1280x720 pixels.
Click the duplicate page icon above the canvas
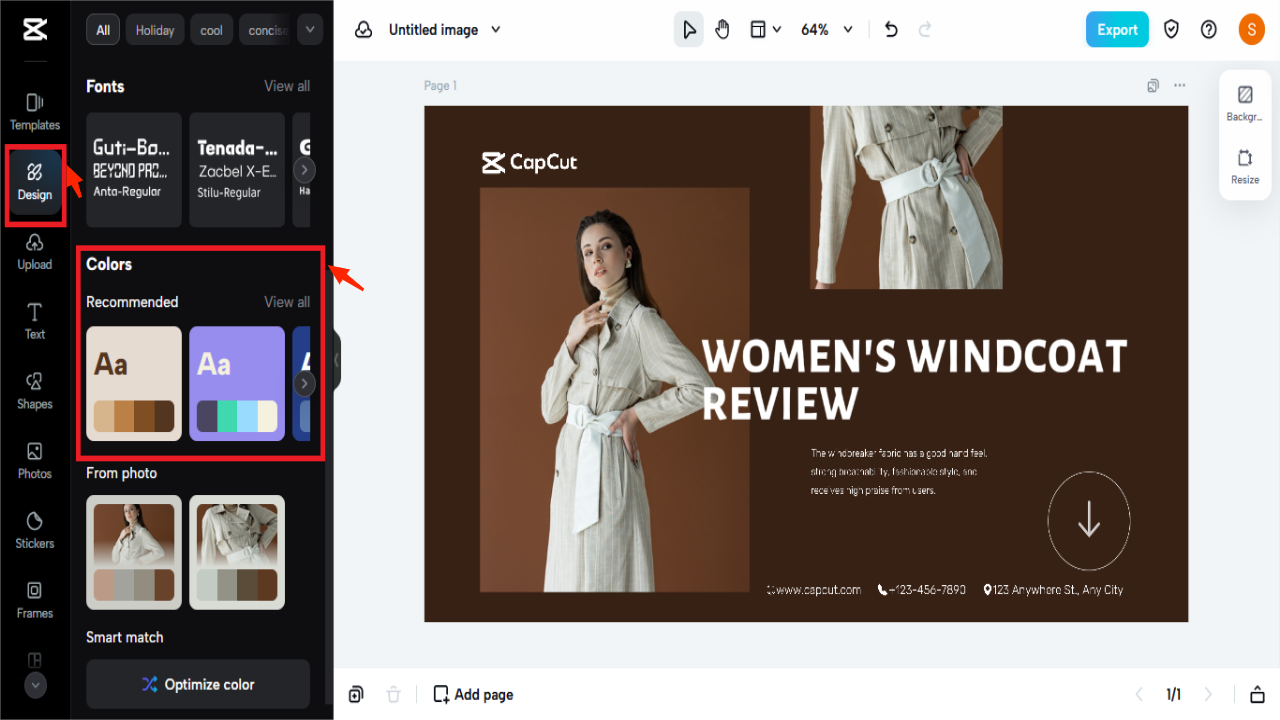[1153, 86]
